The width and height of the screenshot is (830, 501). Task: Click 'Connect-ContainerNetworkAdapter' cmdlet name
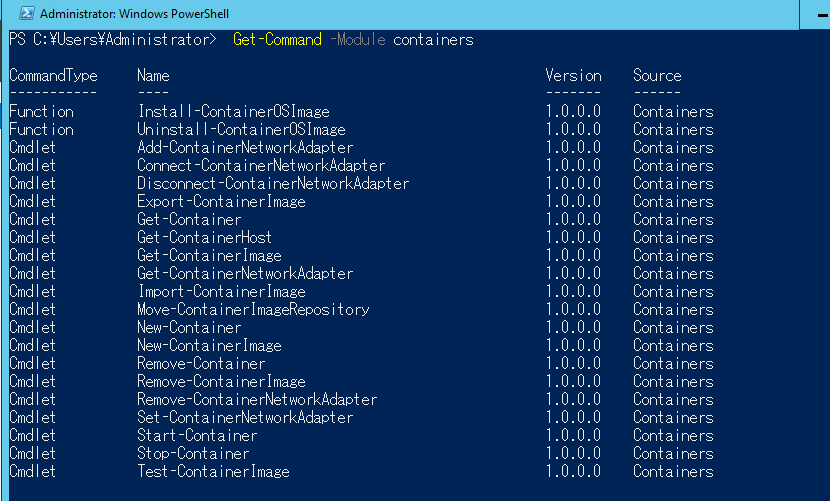pyautogui.click(x=261, y=166)
